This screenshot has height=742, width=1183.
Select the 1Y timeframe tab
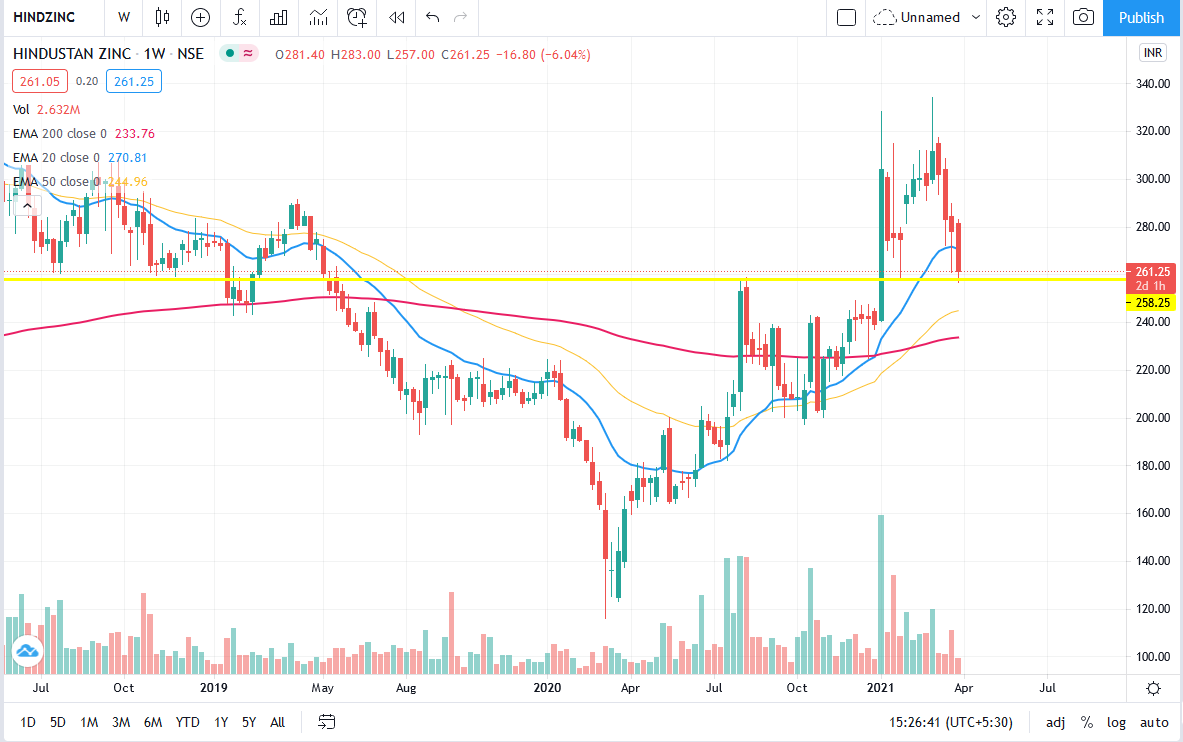tap(220, 721)
